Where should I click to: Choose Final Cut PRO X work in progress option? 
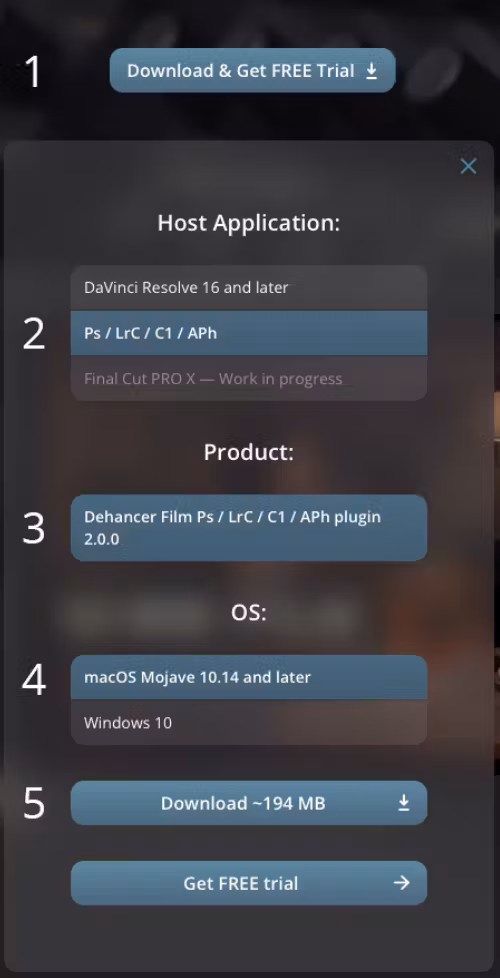249,378
